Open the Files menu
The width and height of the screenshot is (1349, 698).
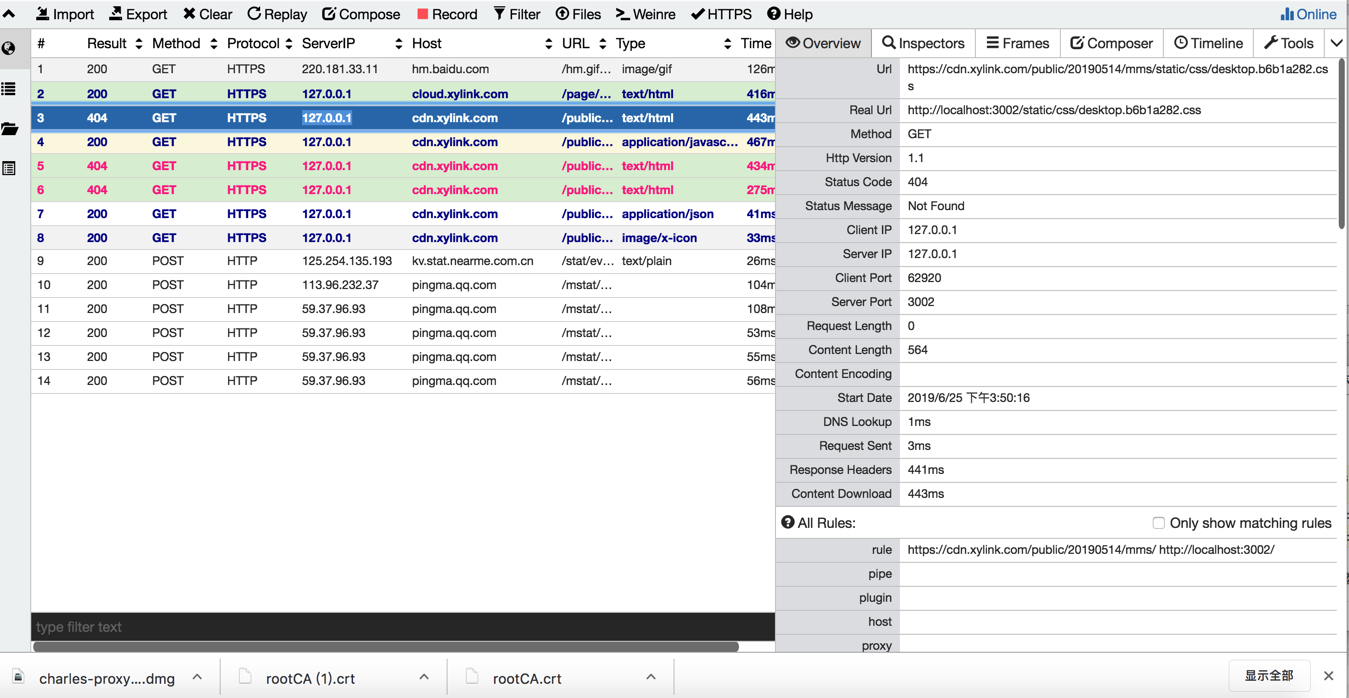pos(578,14)
